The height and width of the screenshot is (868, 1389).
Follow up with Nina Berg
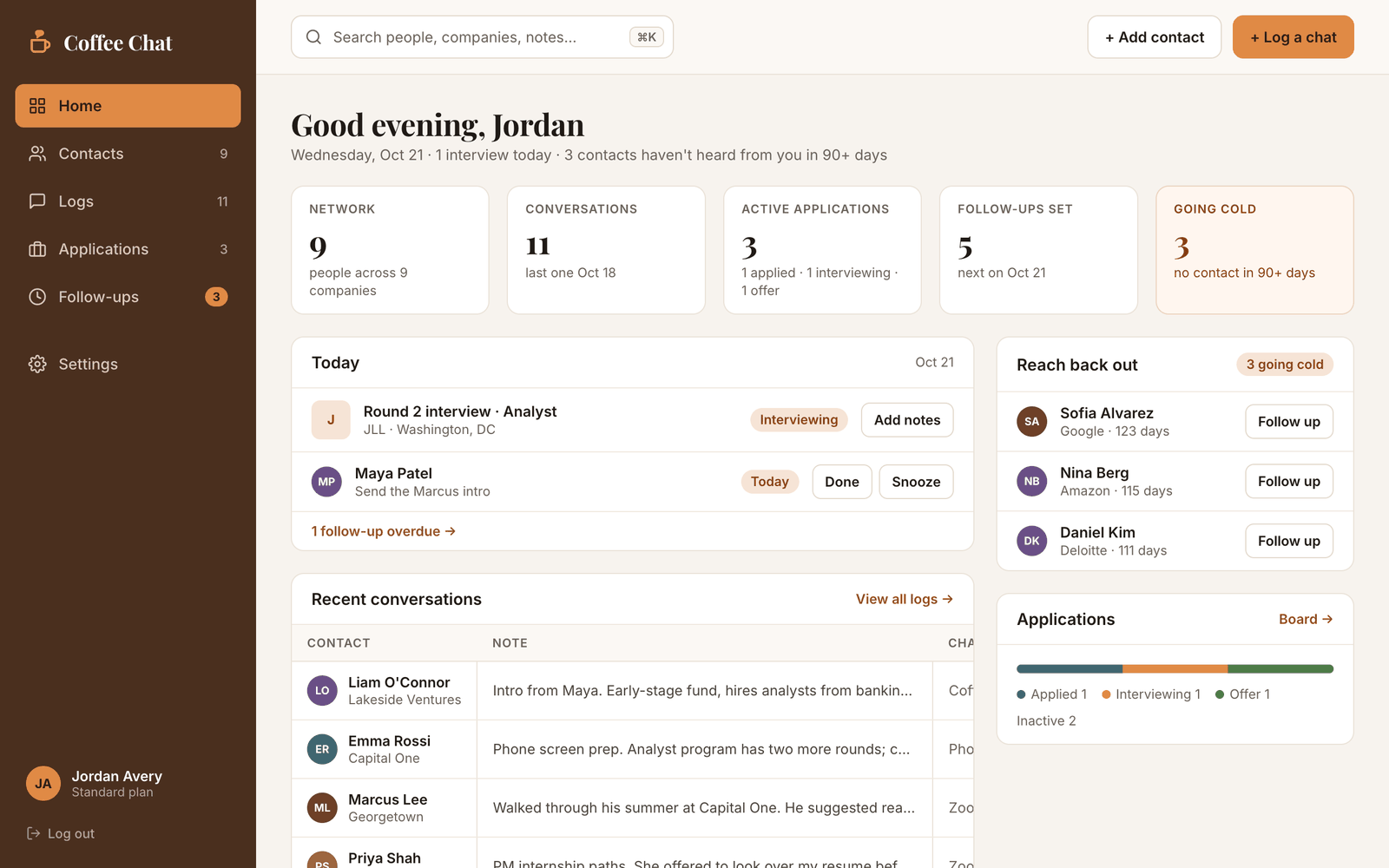tap(1289, 481)
